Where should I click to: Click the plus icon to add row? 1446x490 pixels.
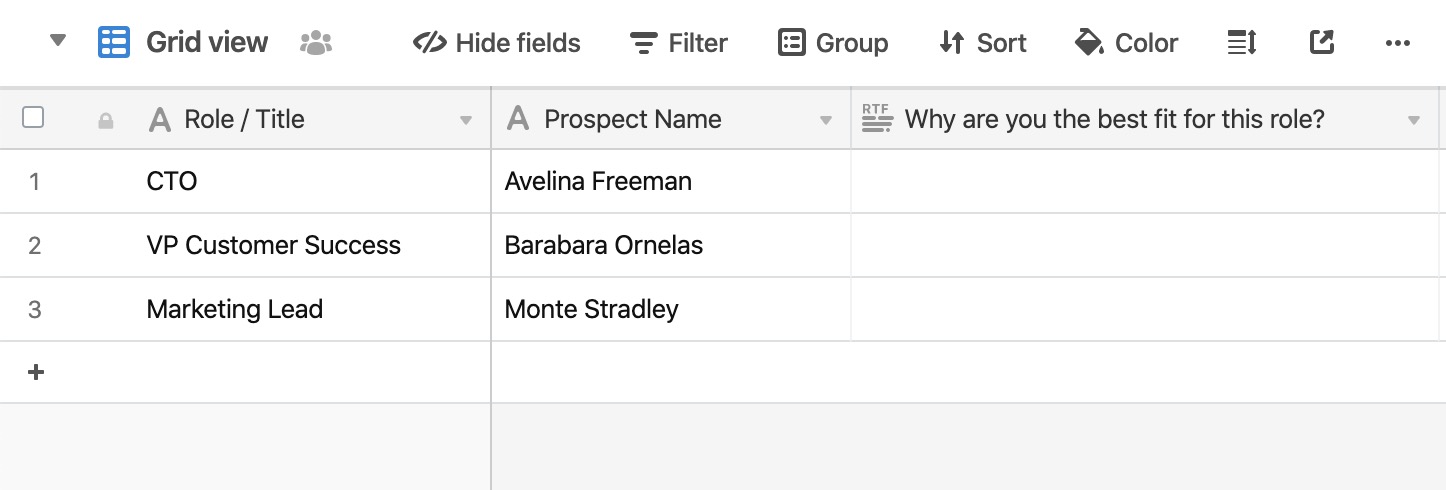(36, 372)
